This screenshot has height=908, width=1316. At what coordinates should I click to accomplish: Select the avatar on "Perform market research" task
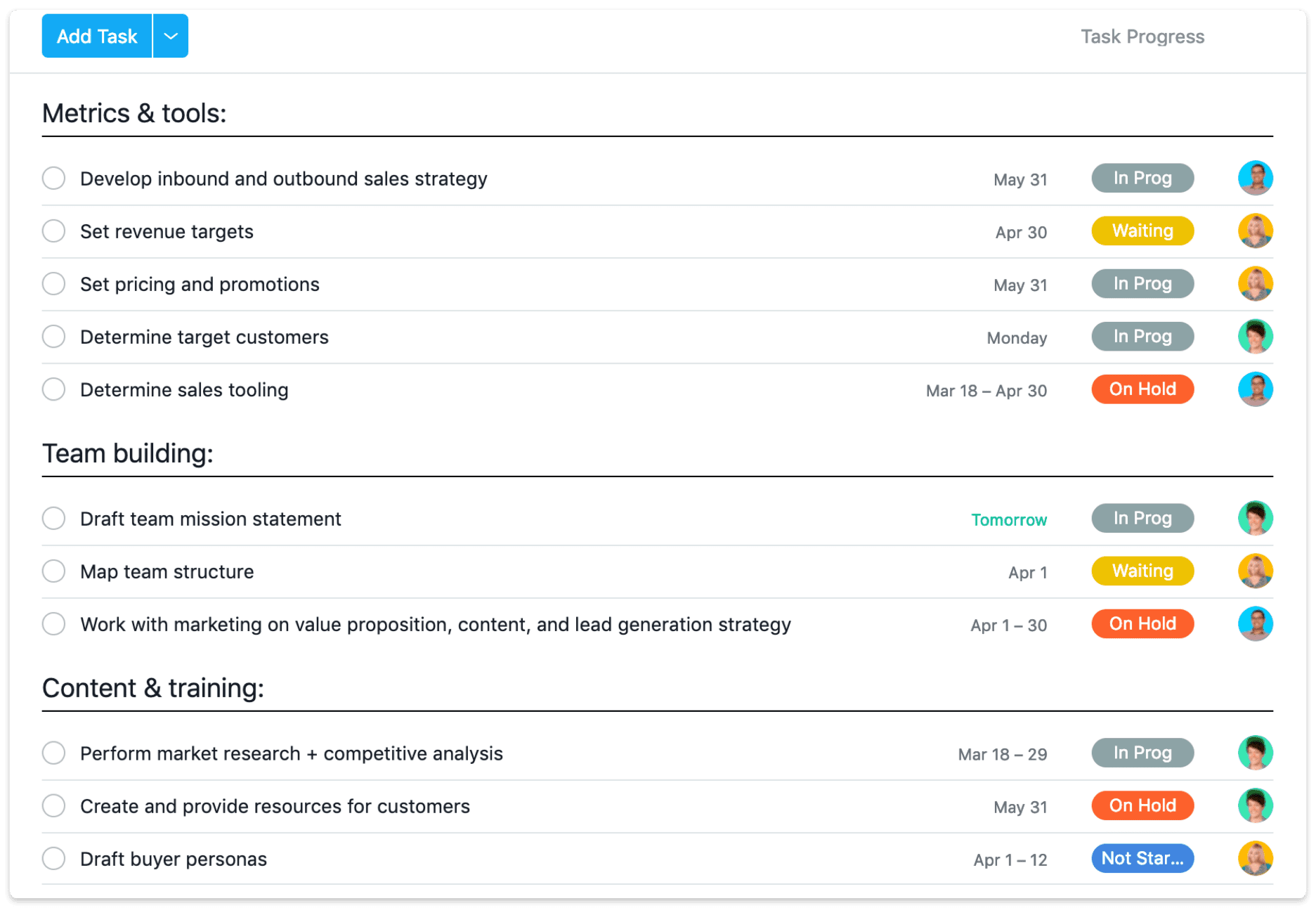point(1256,752)
